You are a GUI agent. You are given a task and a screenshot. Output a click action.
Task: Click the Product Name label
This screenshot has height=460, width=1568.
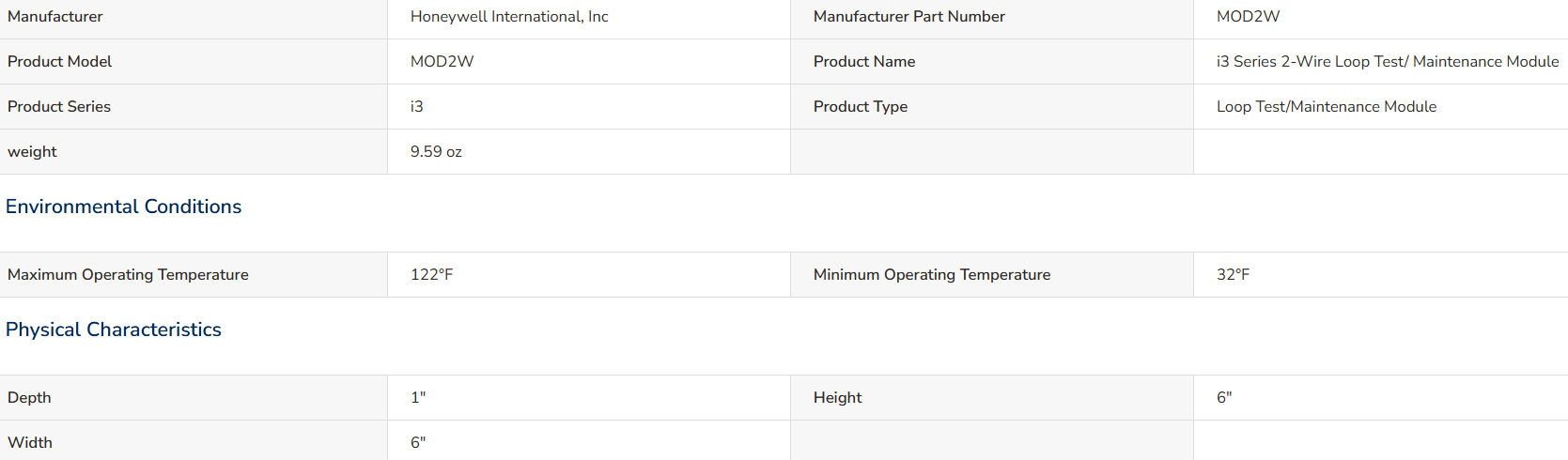(x=864, y=62)
